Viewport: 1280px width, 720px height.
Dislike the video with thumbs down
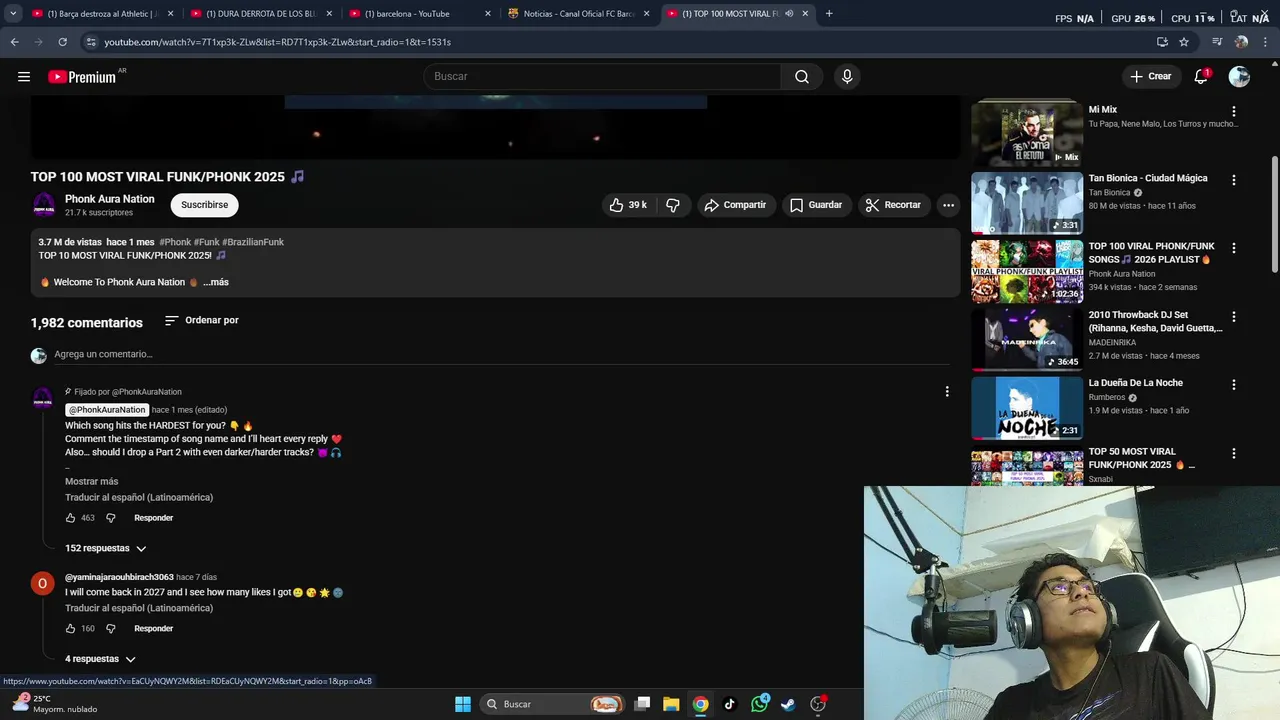[673, 205]
